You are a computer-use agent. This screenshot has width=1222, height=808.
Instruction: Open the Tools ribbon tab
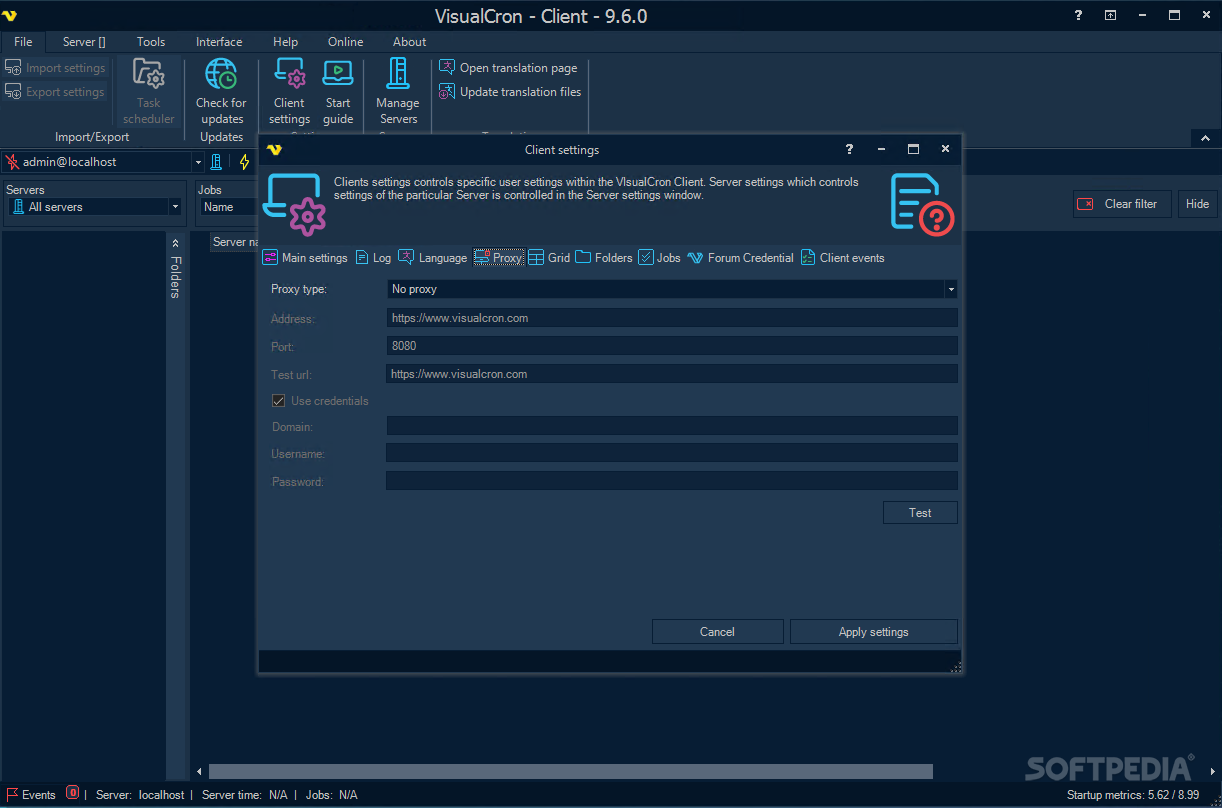tap(151, 42)
